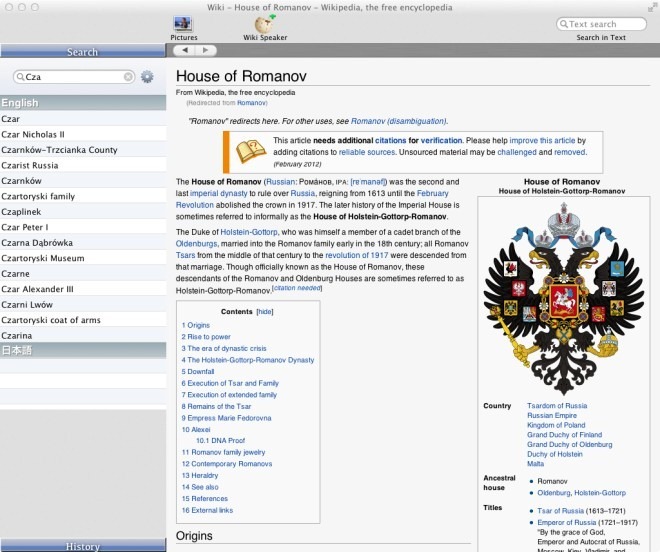Screen dimensions: 660x552
Task: Open the Pictures toolbar icon
Action: [184, 24]
